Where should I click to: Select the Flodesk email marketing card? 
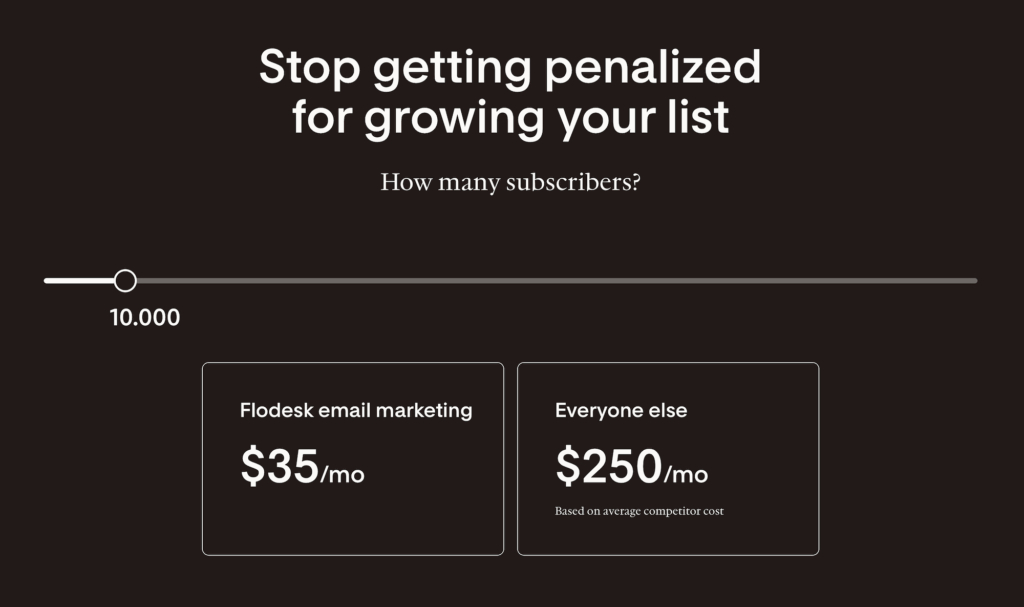click(353, 459)
